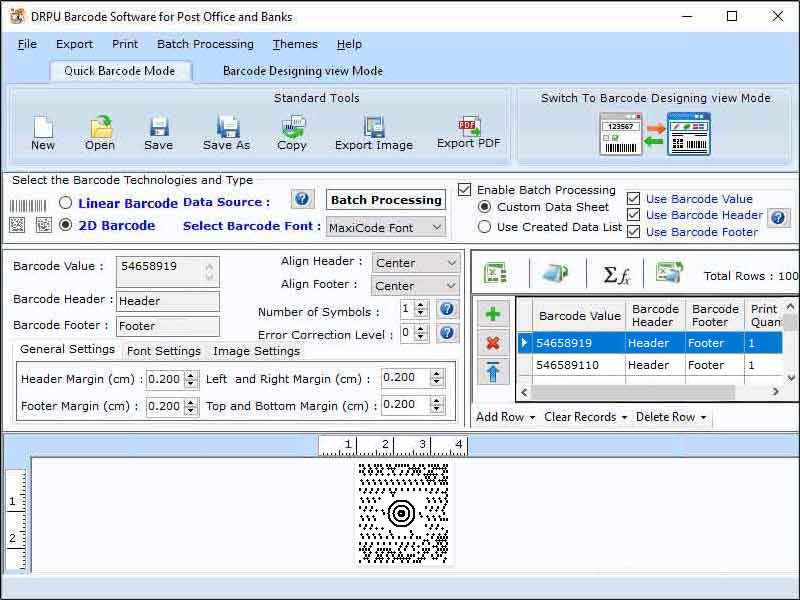
Task: Click the Batch Processing button
Action: [385, 199]
